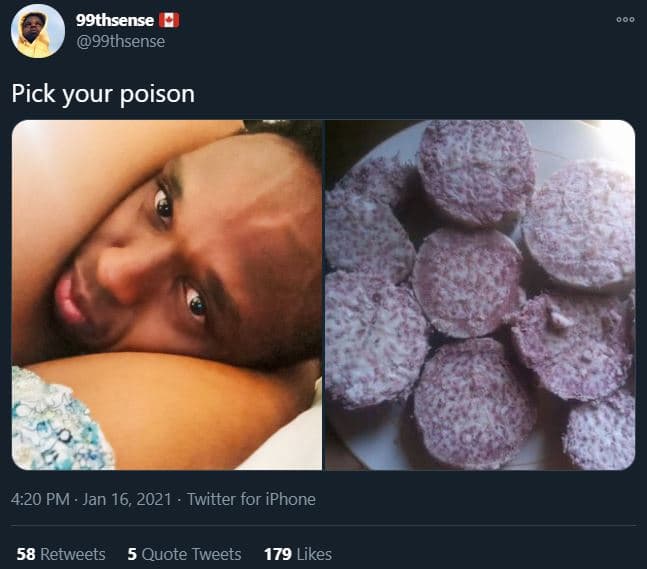
Task: View the 179 Likes list
Action: [298, 553]
